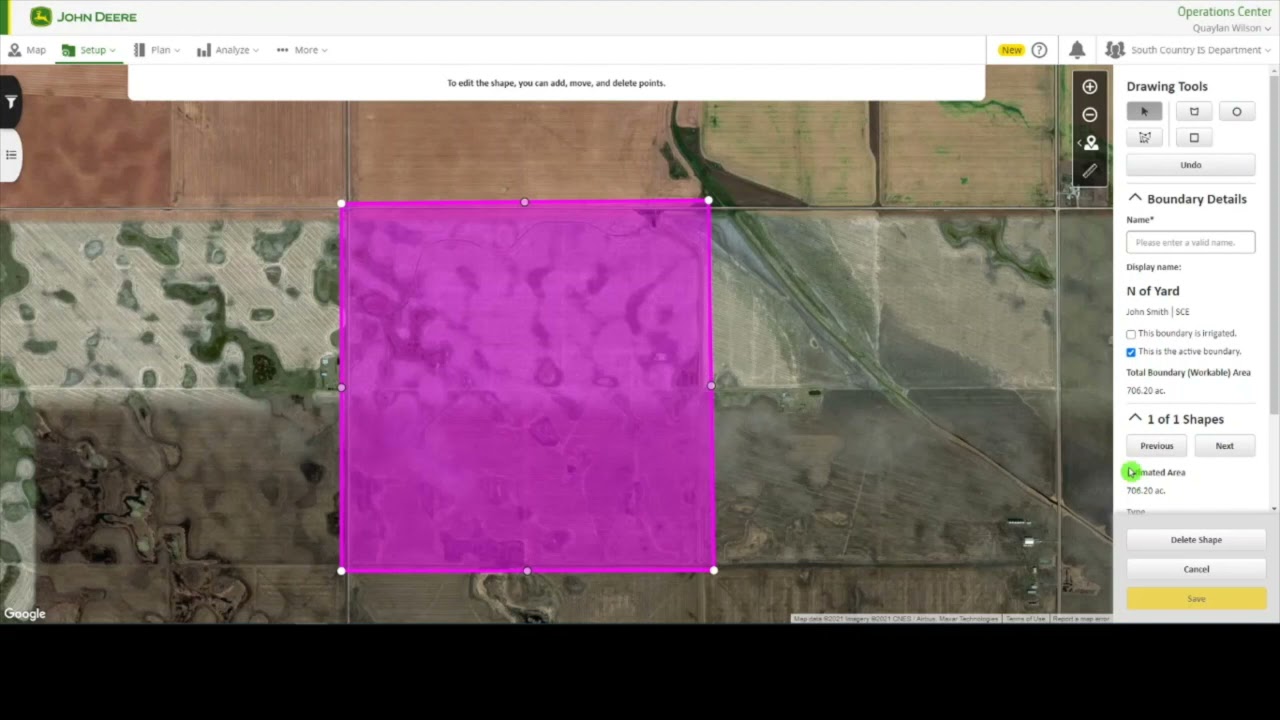Select the circle drawing tool
This screenshot has width=1280, height=720.
pos(1237,112)
